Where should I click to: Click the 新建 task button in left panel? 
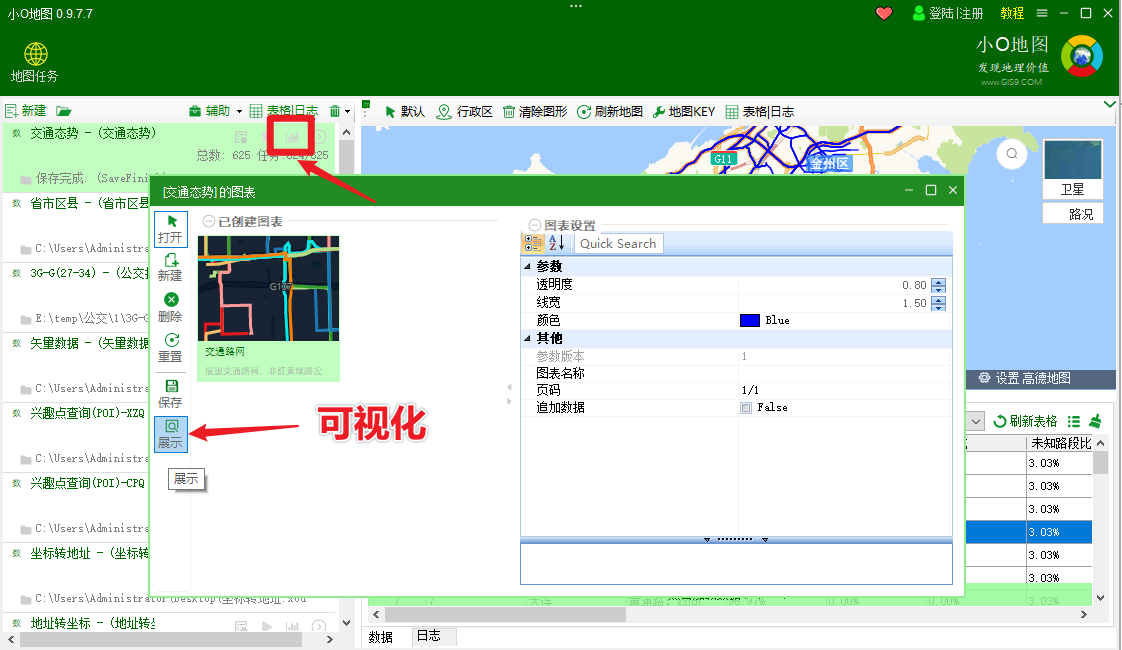click(26, 111)
